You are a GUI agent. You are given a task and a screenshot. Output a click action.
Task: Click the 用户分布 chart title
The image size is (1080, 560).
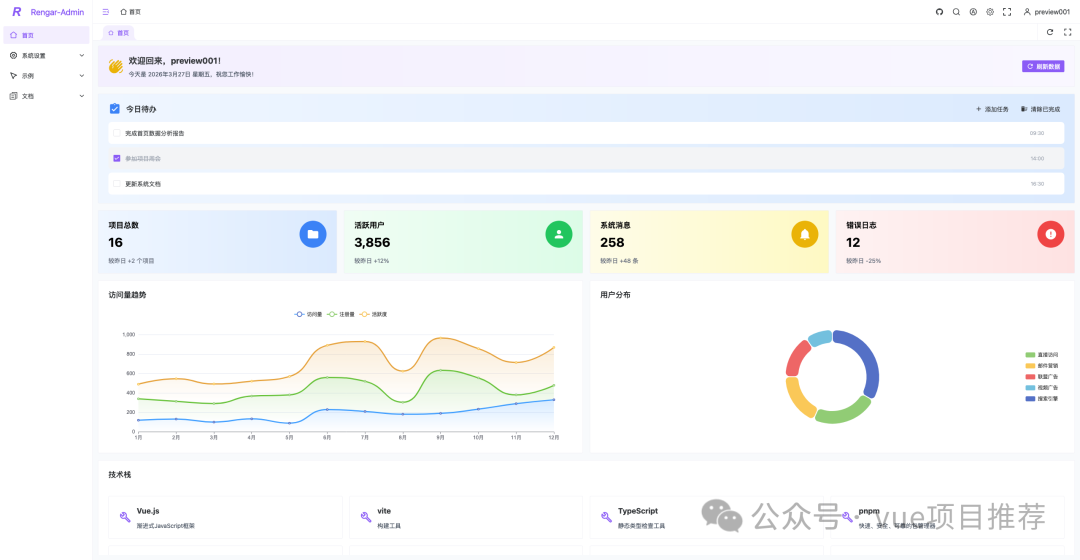coord(615,295)
